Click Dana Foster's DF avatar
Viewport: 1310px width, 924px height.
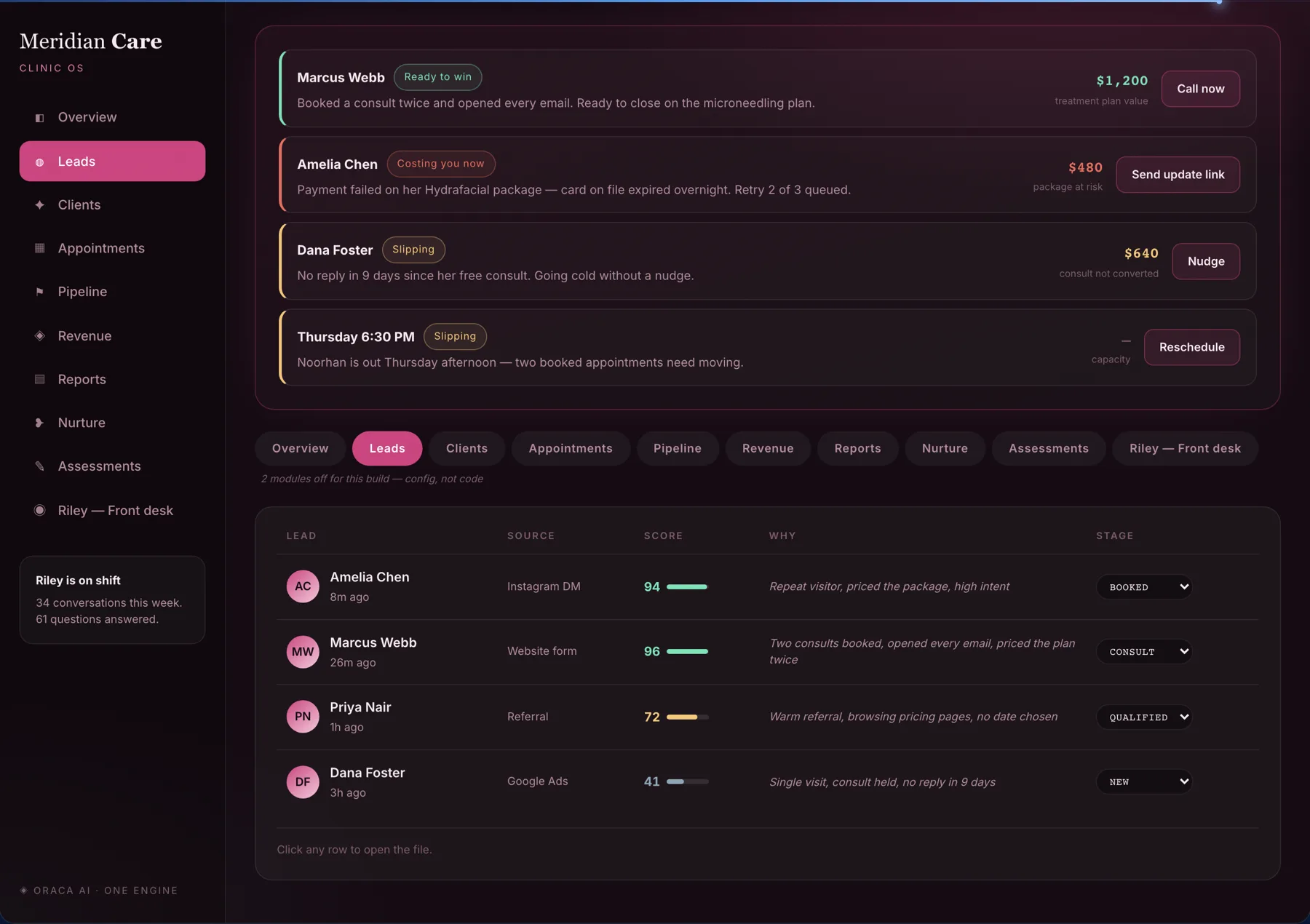[x=303, y=782]
